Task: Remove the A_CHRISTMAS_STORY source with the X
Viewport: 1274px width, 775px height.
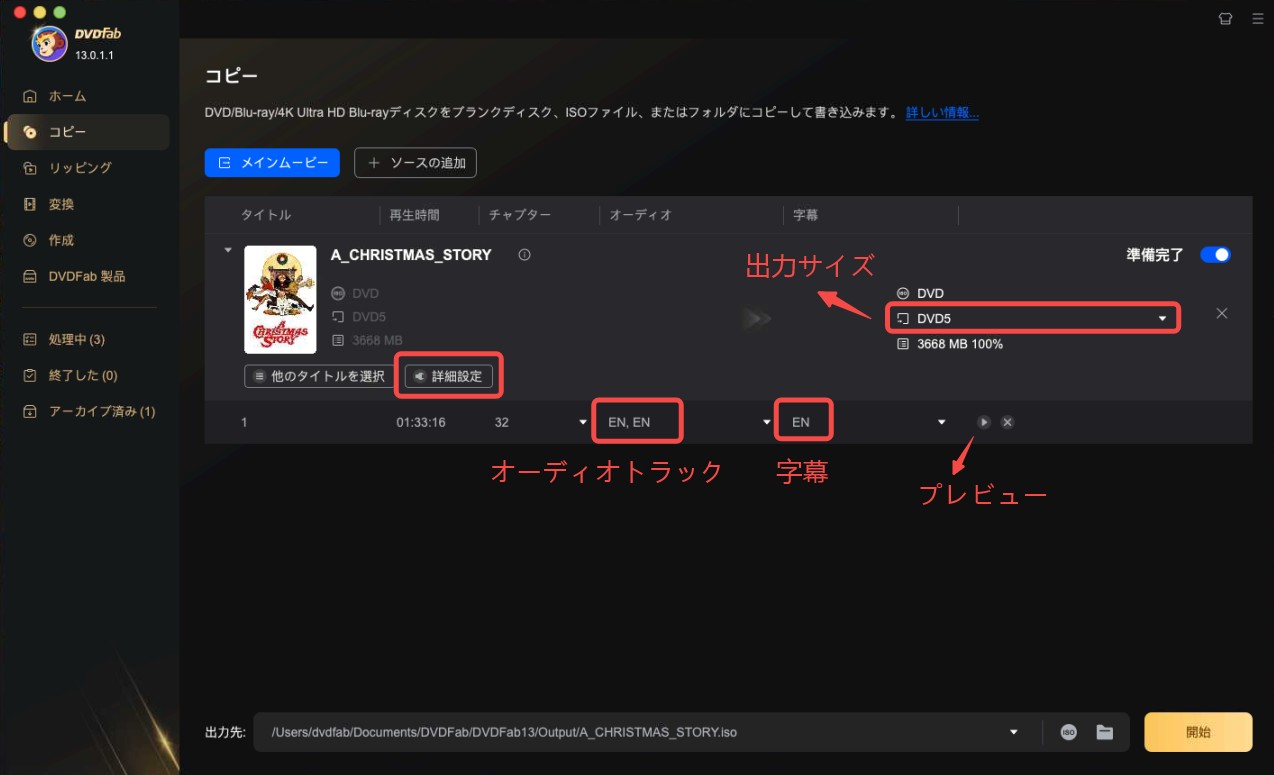Action: click(x=1221, y=313)
